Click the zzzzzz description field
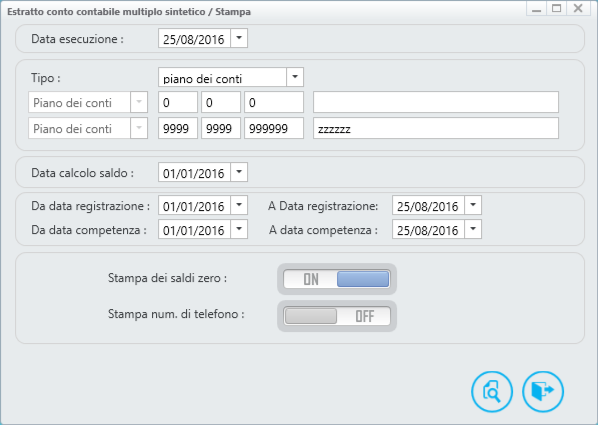Viewport: 598px width, 425px height. 436,128
